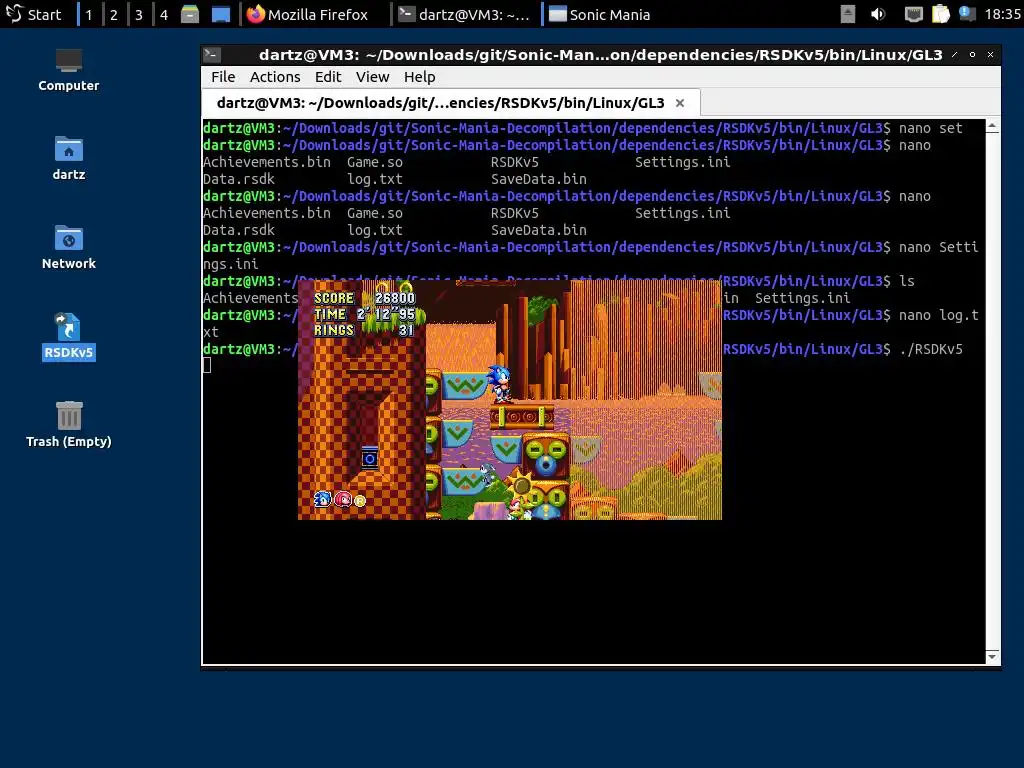Open the file manager launcher in taskbar
Image resolution: width=1024 pixels, height=768 pixels.
point(190,14)
